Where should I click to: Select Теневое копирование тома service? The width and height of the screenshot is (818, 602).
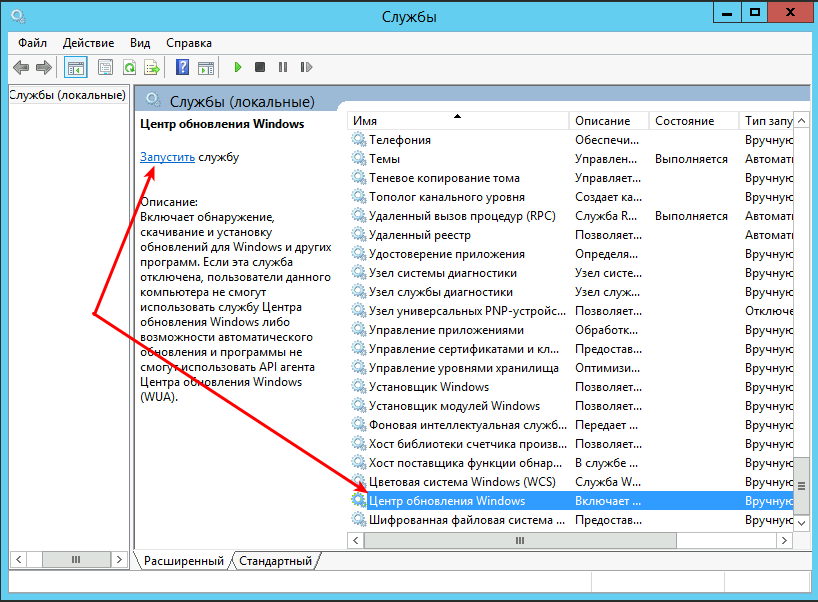(571, 178)
